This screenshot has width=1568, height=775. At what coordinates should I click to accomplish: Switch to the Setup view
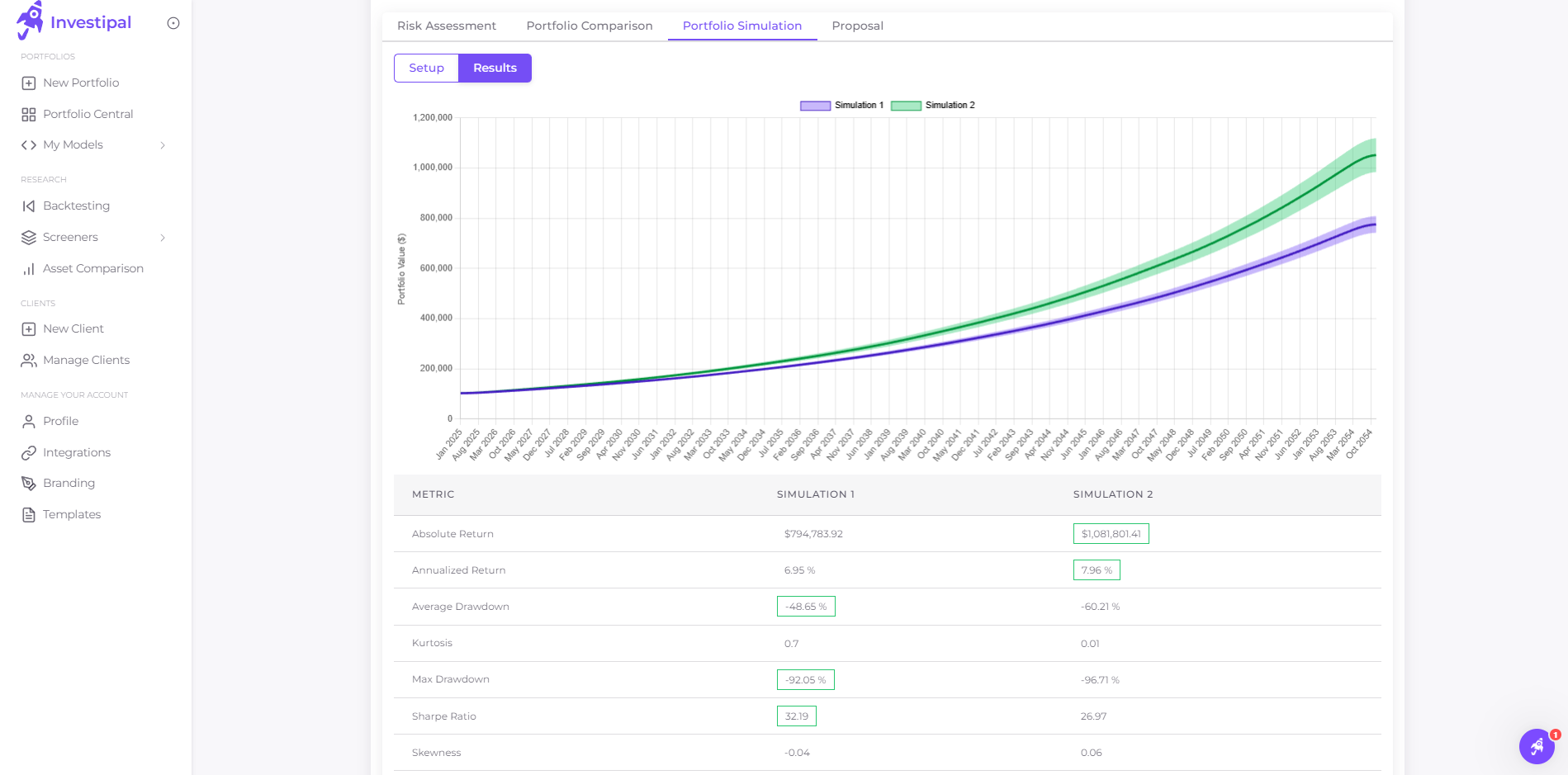point(426,68)
